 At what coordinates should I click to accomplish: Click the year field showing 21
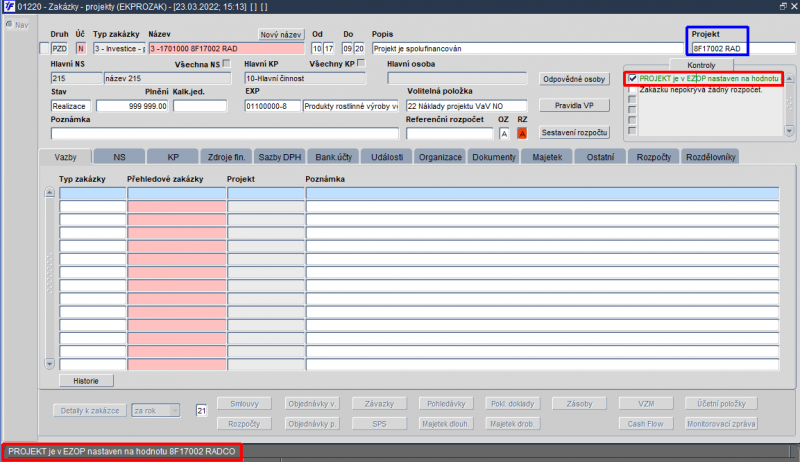point(202,410)
